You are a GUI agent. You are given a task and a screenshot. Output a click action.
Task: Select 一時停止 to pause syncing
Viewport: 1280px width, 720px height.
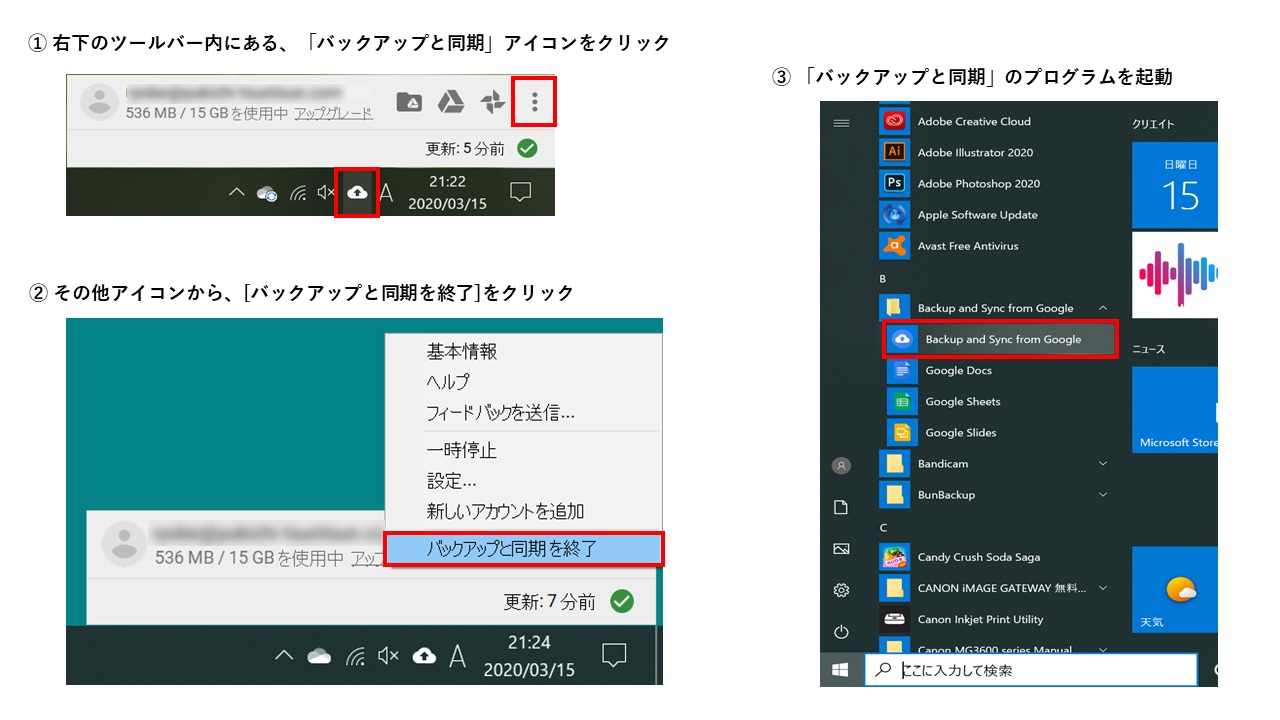click(x=461, y=451)
